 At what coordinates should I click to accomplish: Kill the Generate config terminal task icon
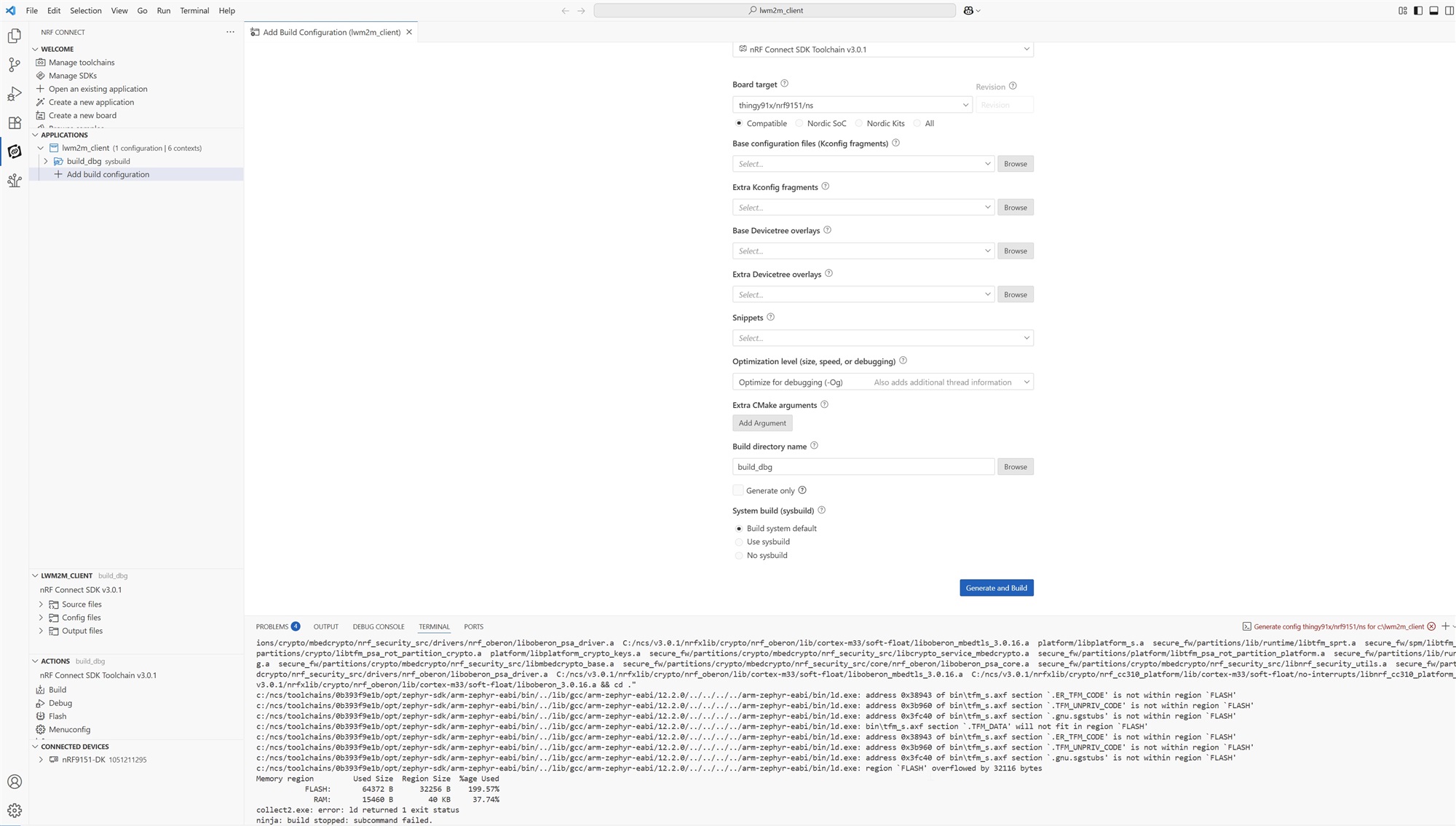(x=1431, y=626)
